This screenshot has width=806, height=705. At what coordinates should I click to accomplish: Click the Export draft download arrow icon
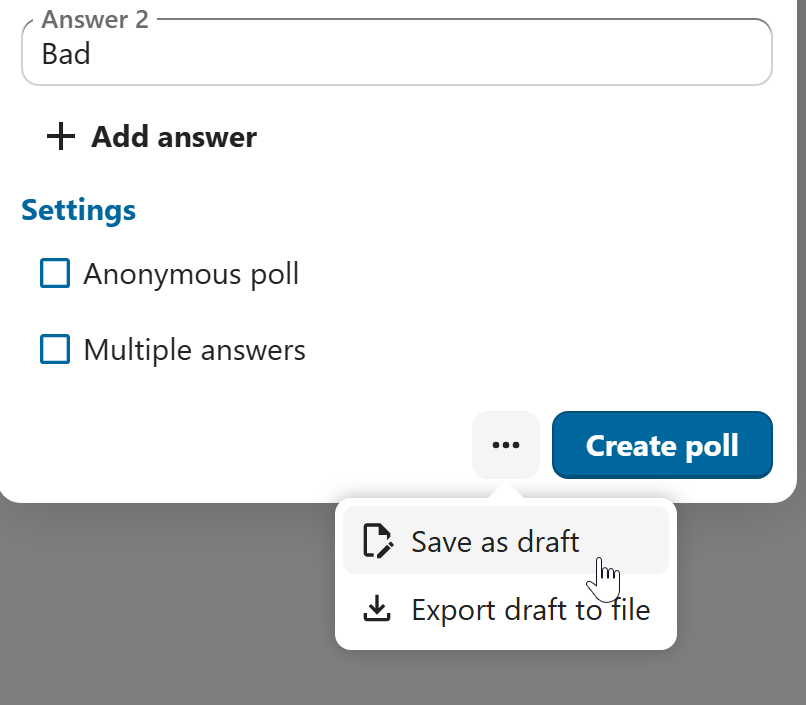(377, 609)
